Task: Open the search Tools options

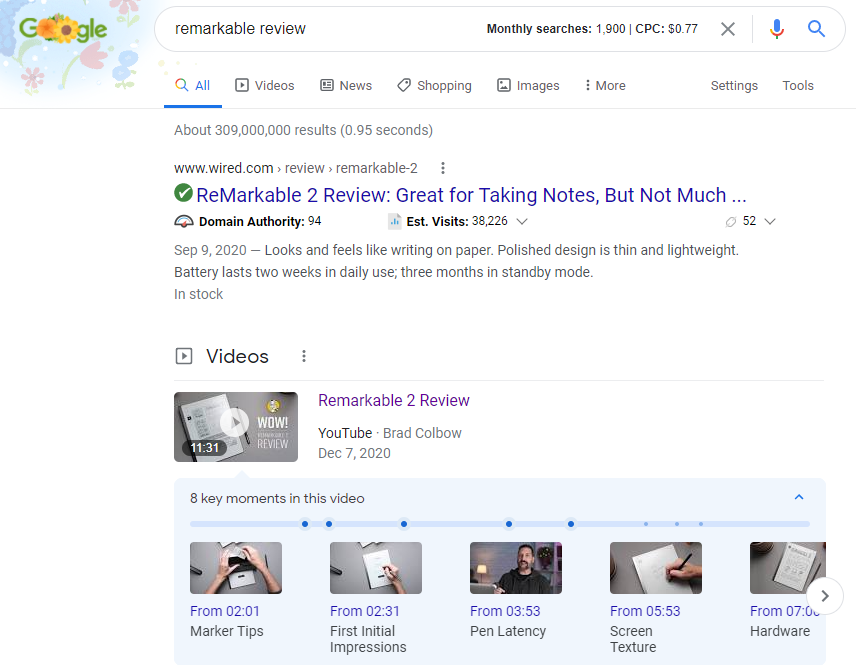Action: click(798, 85)
